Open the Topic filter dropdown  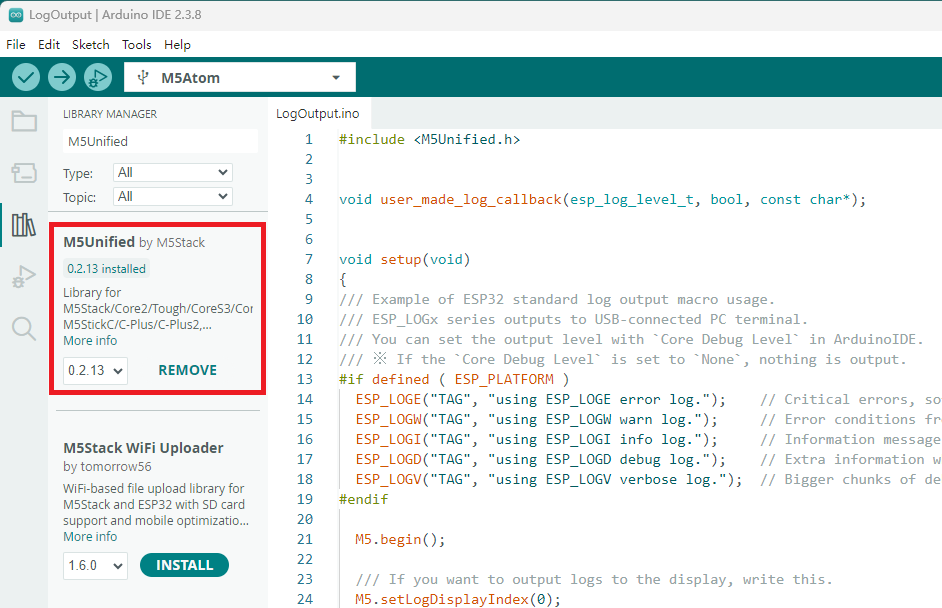pos(172,197)
